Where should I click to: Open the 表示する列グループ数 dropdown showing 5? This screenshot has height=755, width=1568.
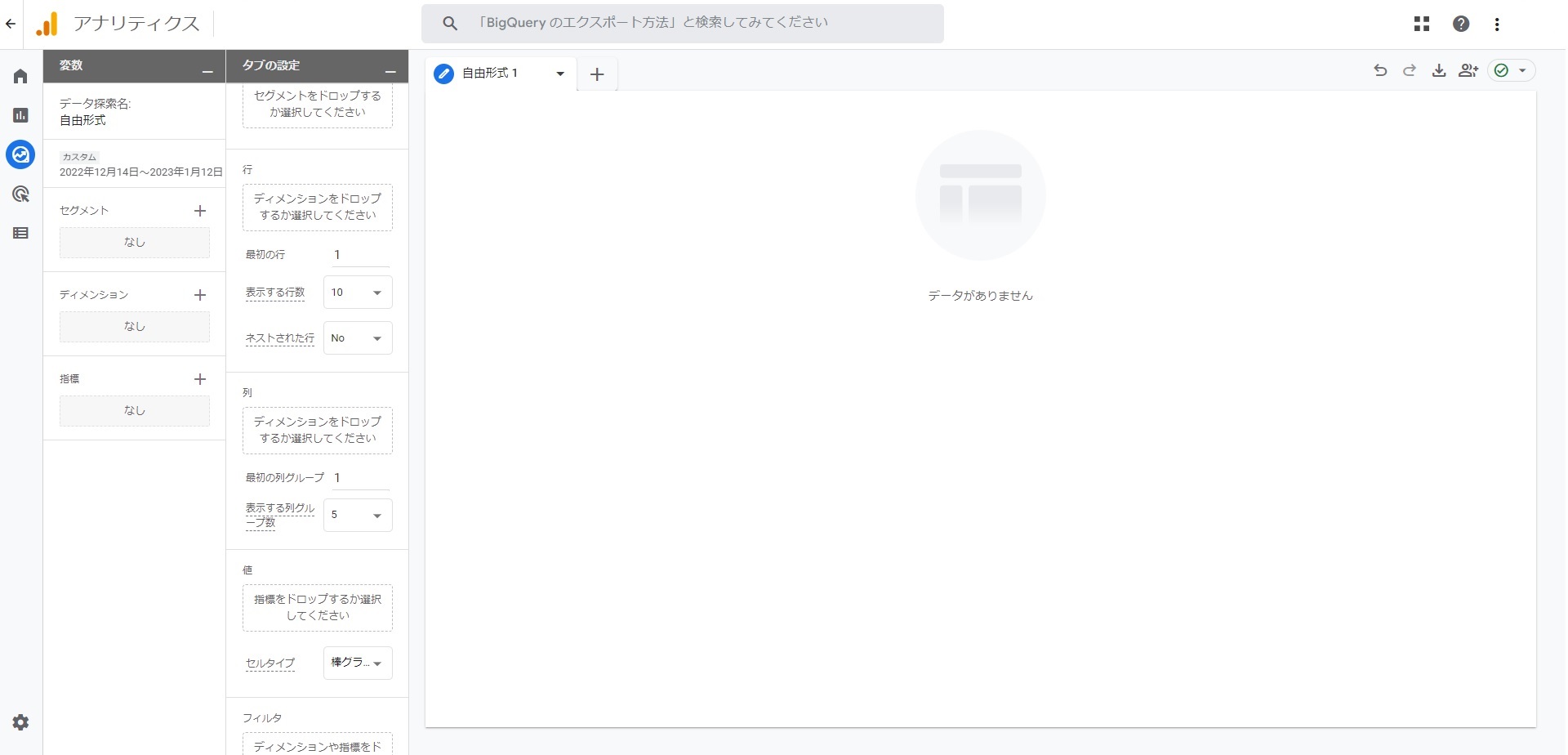click(x=358, y=515)
